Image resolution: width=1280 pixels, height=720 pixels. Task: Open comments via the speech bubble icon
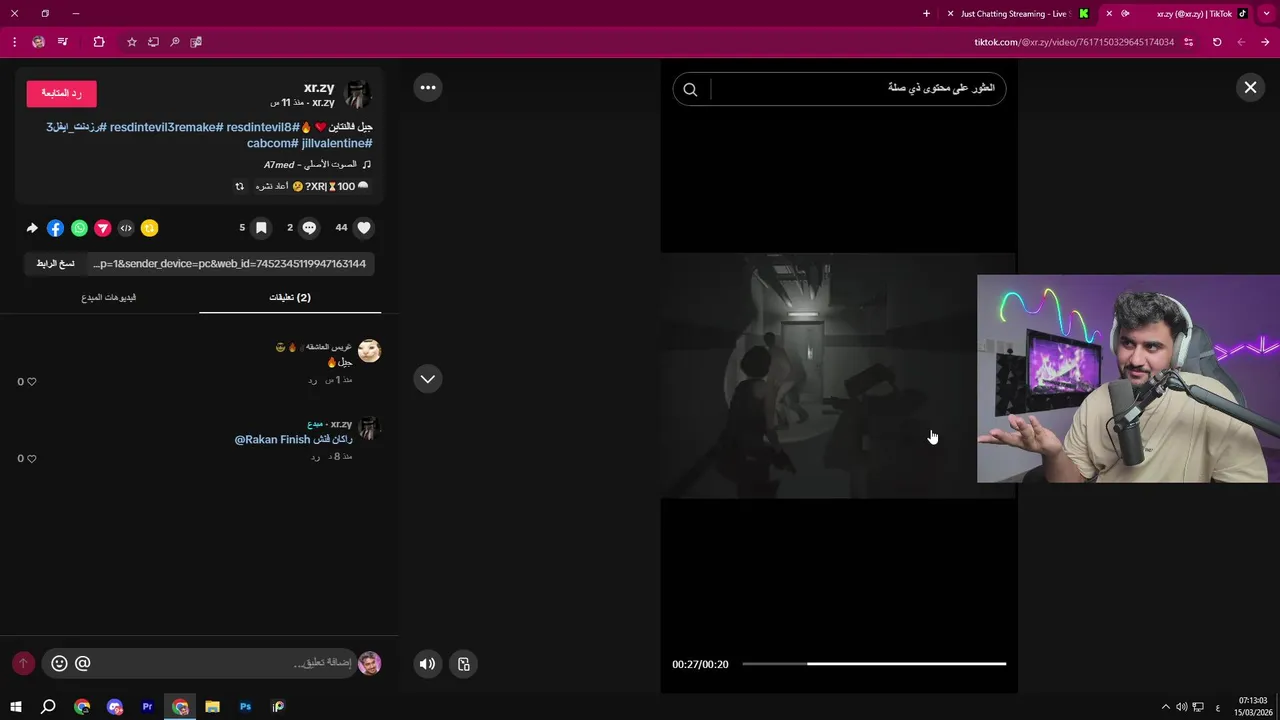(309, 228)
